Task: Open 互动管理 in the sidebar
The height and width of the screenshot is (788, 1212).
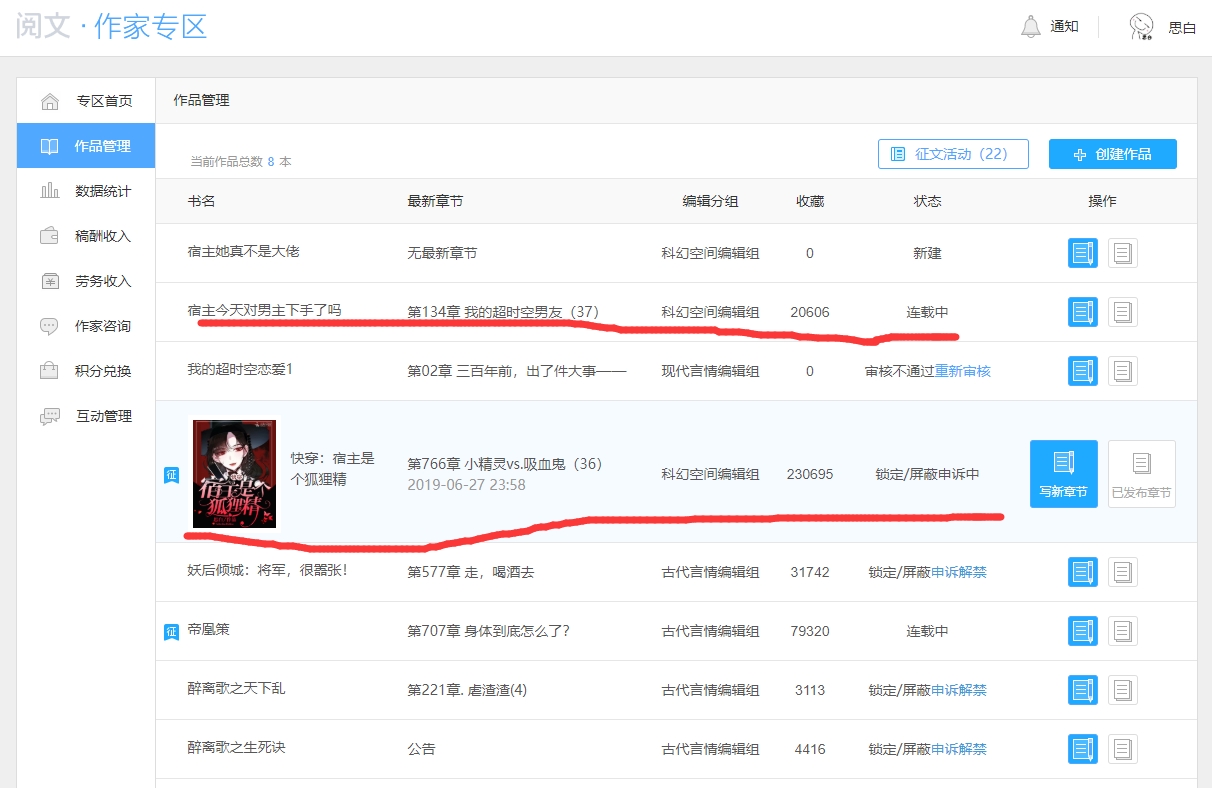Action: click(x=103, y=416)
